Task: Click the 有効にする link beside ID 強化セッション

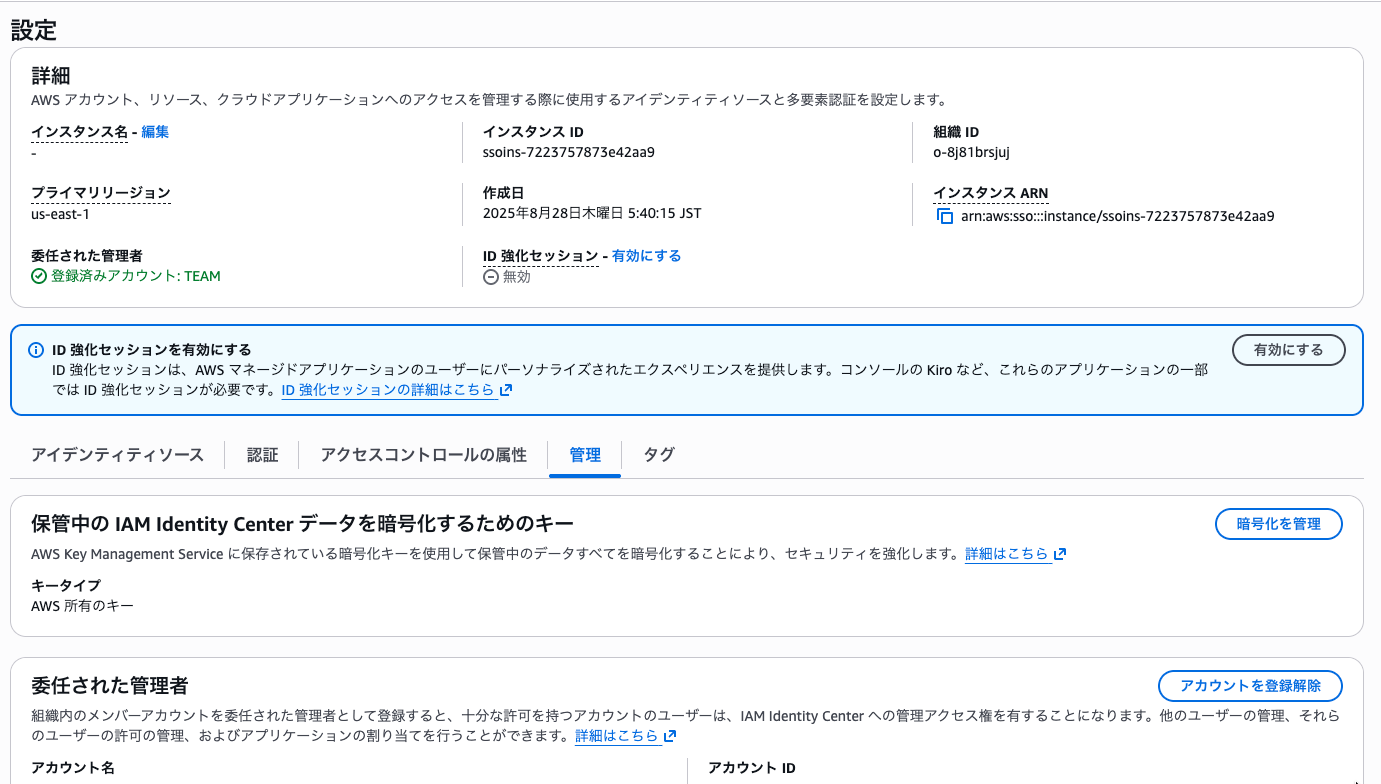Action: click(644, 255)
